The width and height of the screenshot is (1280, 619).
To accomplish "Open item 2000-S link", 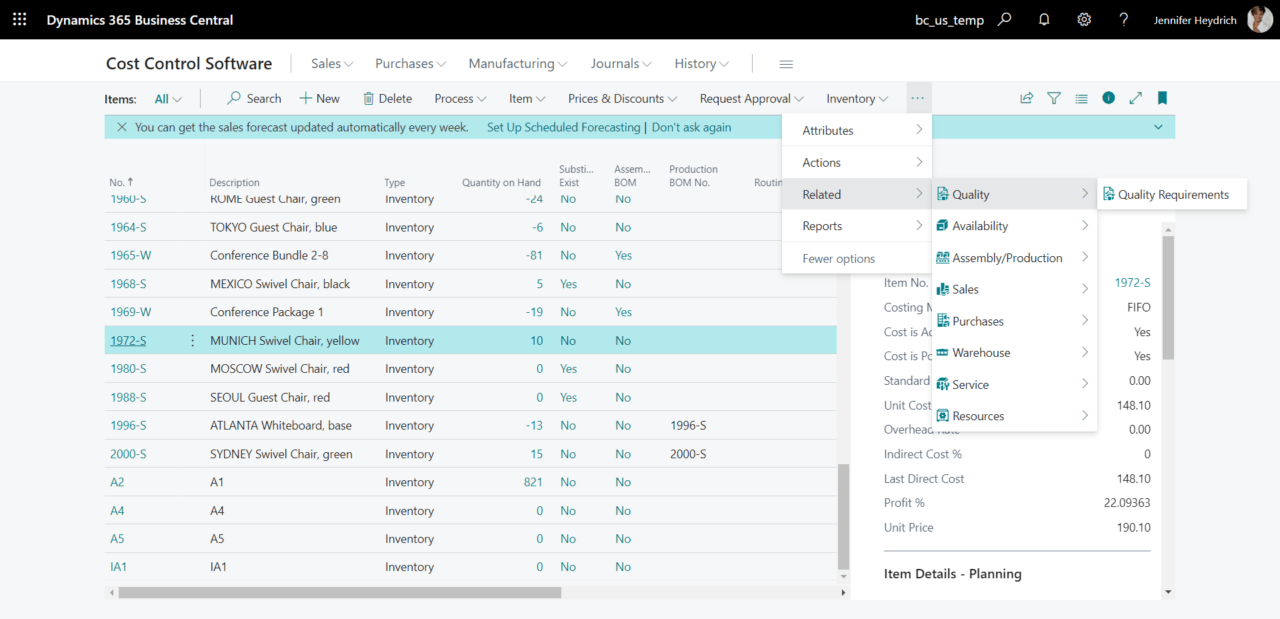I will click(x=128, y=454).
